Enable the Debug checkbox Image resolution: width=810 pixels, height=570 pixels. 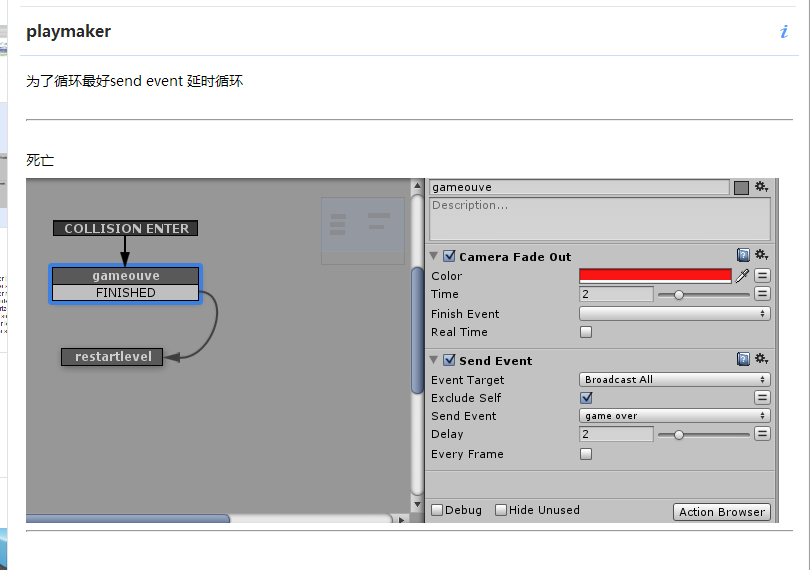[437, 510]
